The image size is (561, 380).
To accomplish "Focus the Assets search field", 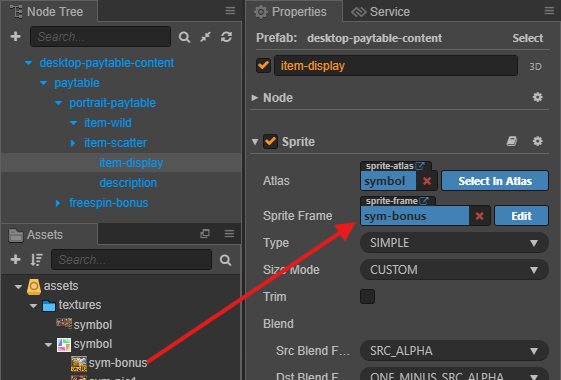I will tap(131, 259).
